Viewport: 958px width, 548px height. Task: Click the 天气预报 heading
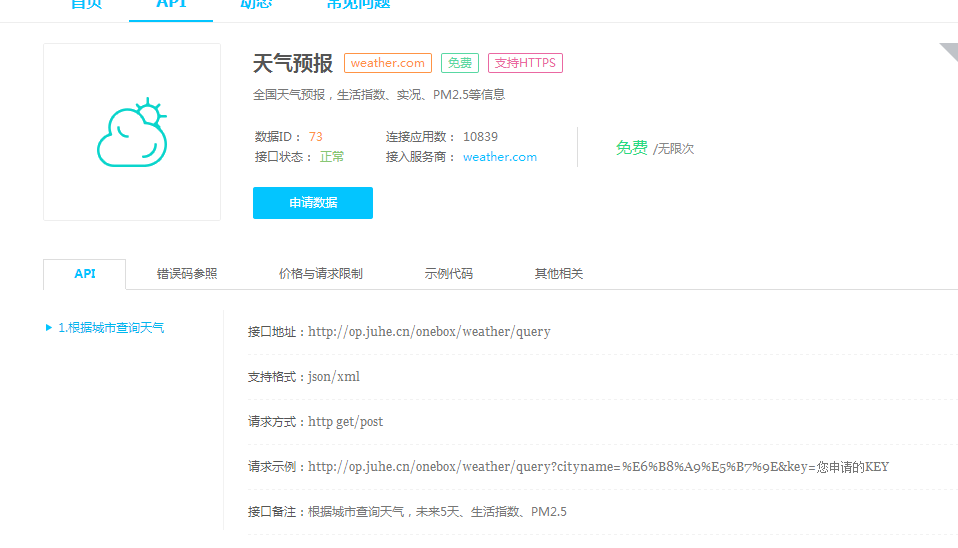point(293,64)
